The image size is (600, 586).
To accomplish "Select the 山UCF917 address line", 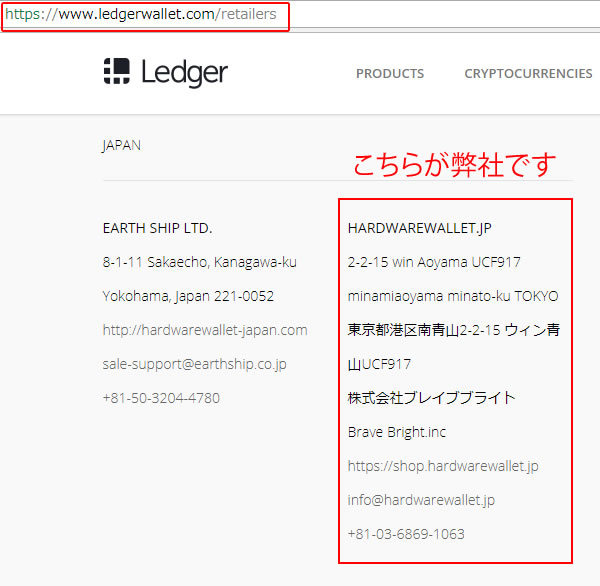I will pyautogui.click(x=379, y=364).
